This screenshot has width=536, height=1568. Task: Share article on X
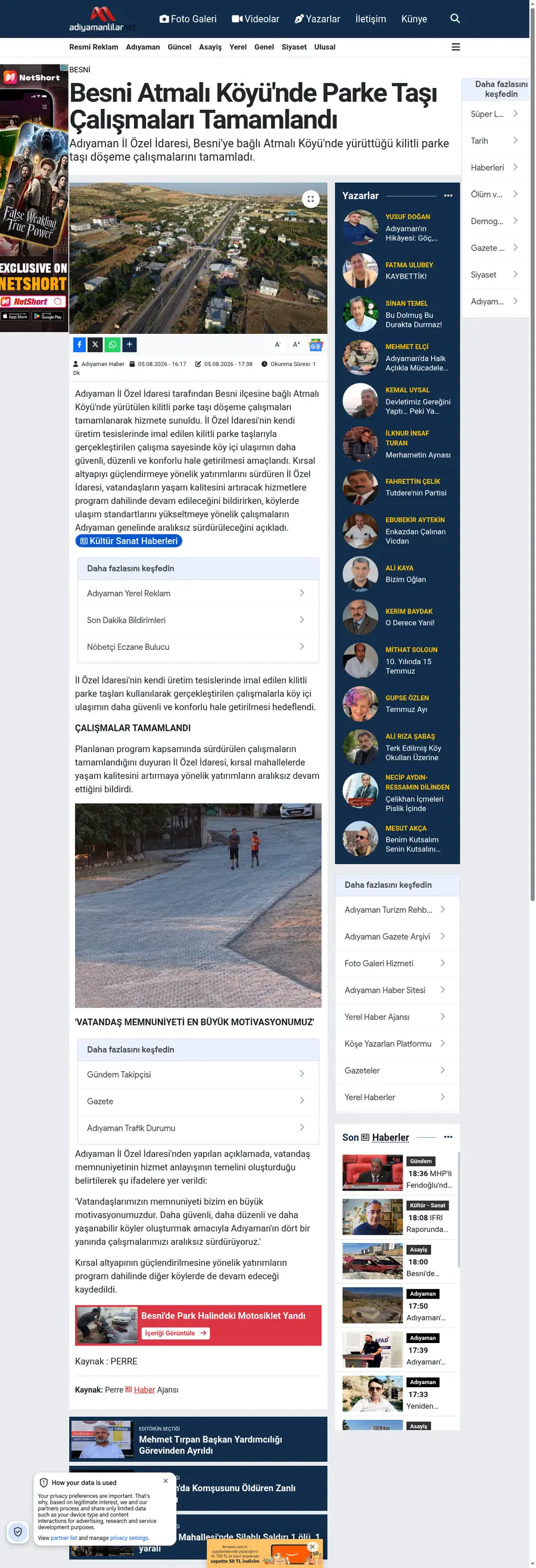tap(95, 345)
